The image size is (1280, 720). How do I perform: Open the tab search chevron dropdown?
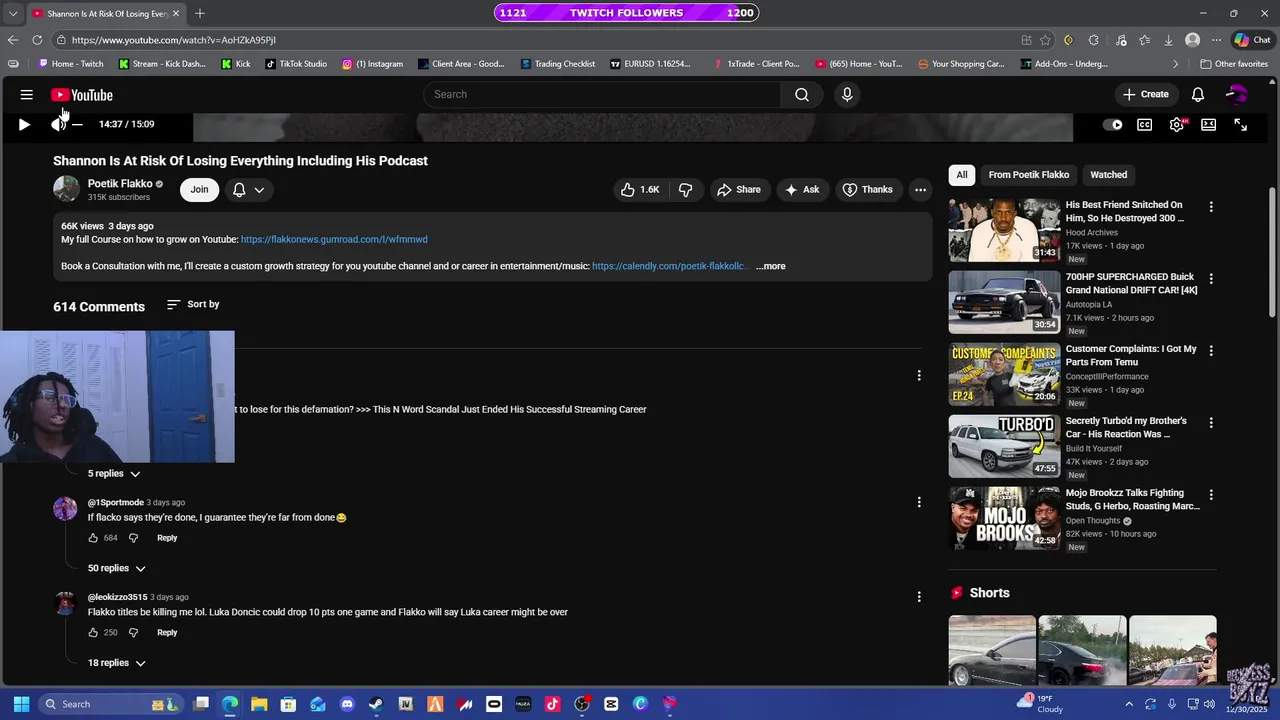point(13,13)
